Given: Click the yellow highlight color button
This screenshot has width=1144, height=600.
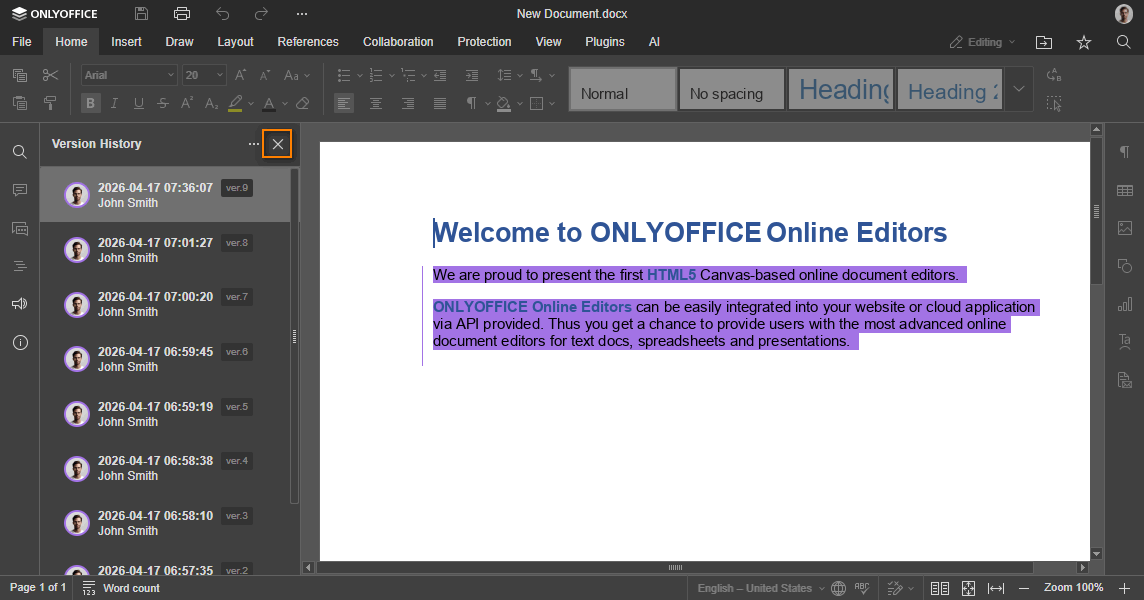Looking at the screenshot, I should (x=235, y=103).
